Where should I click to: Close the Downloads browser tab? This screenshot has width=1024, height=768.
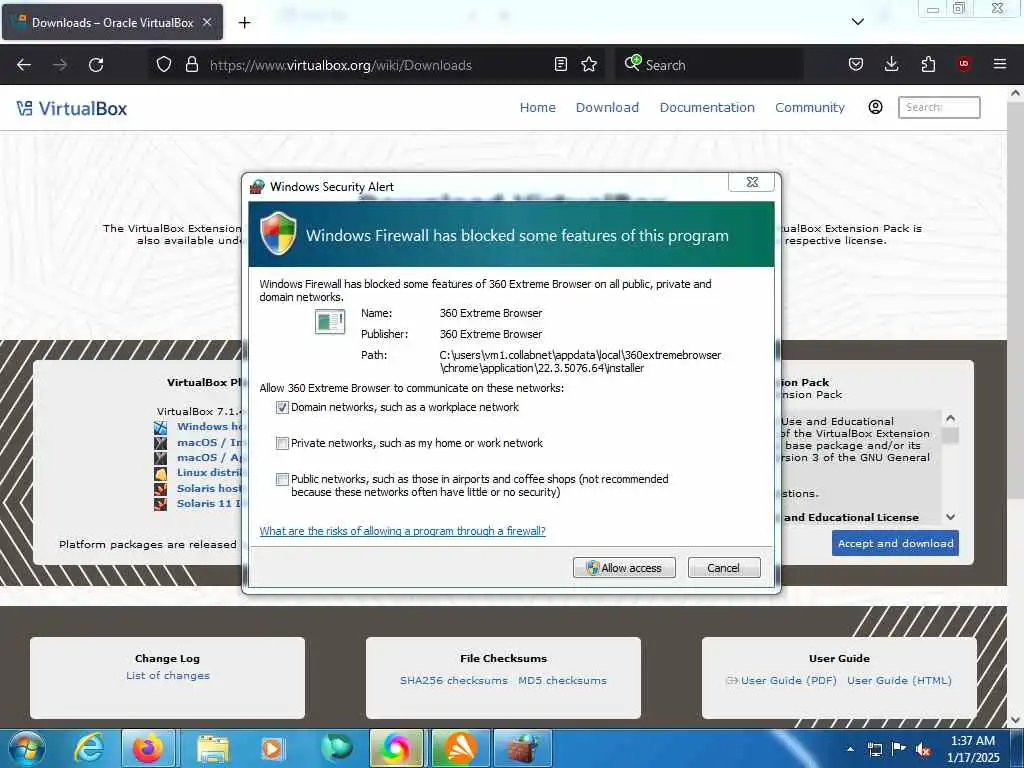[206, 22]
